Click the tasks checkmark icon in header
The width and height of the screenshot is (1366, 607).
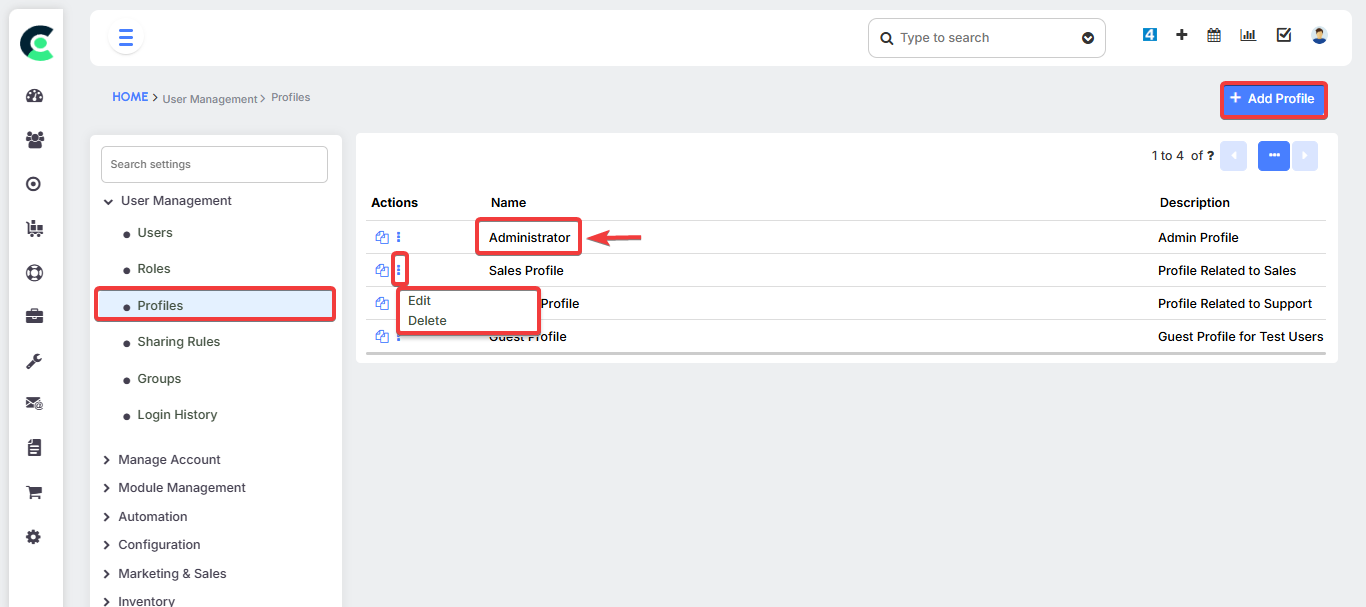[x=1284, y=35]
